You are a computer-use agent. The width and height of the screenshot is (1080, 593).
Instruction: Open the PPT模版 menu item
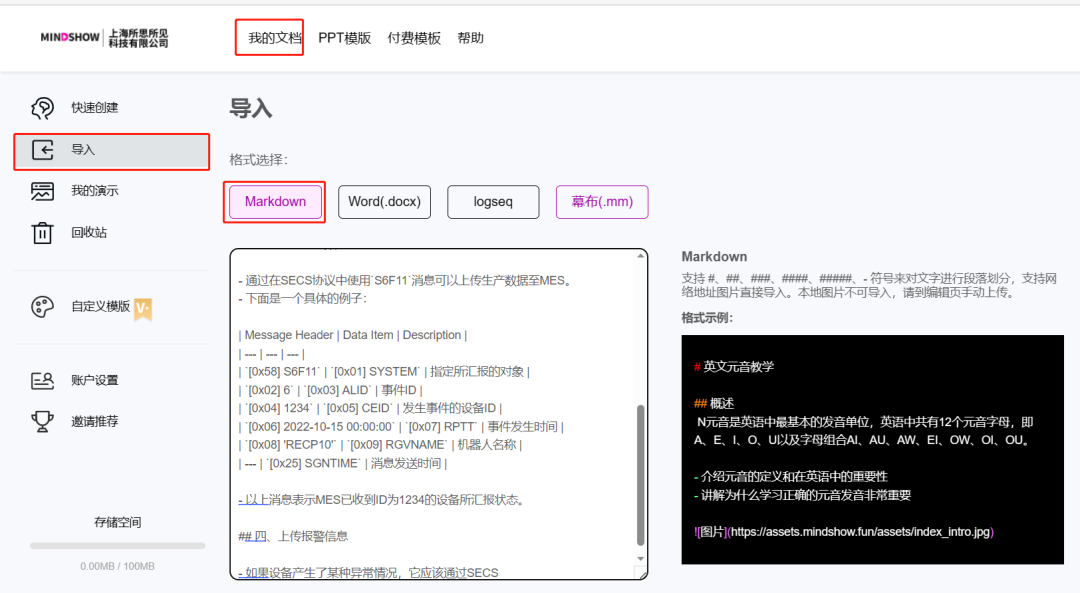tap(344, 37)
